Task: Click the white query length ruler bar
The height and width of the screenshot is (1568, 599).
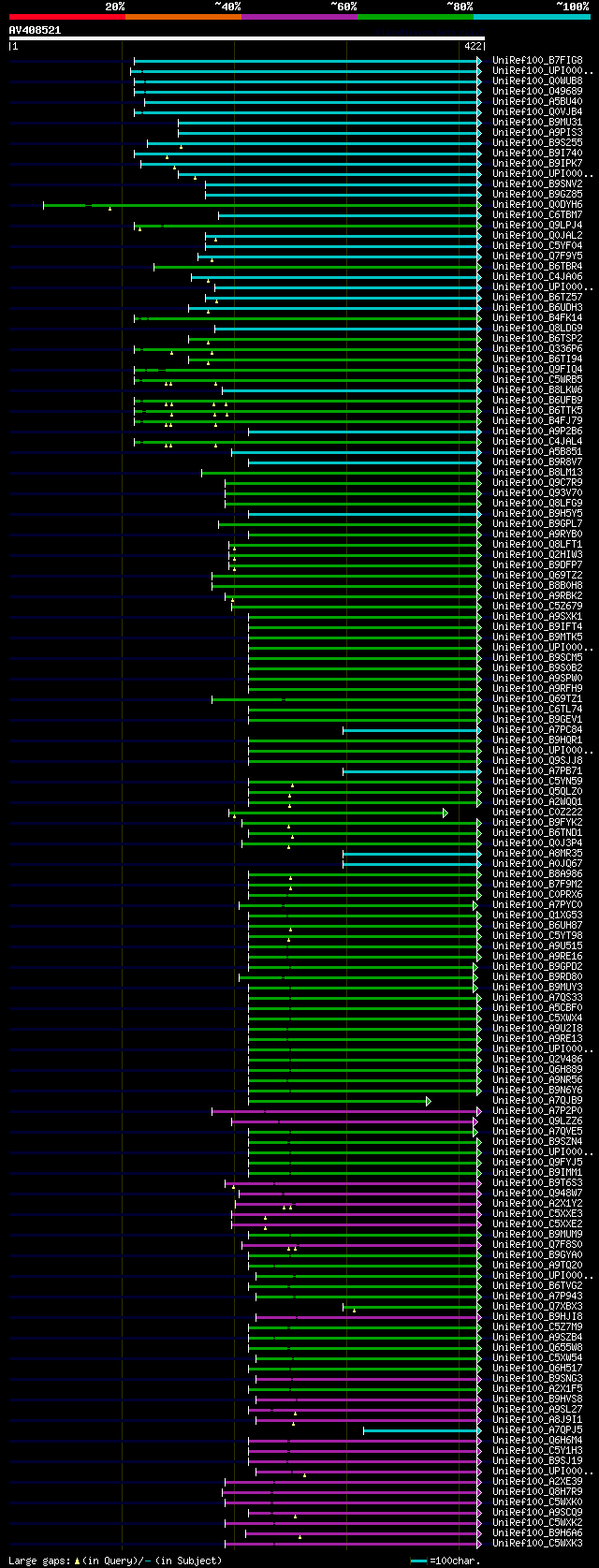Action: point(247,38)
